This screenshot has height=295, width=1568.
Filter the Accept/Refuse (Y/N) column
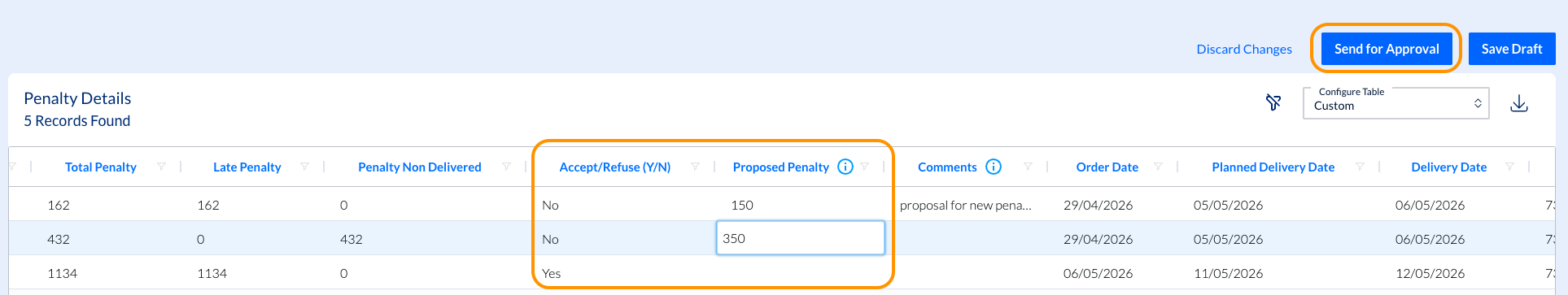(x=695, y=167)
